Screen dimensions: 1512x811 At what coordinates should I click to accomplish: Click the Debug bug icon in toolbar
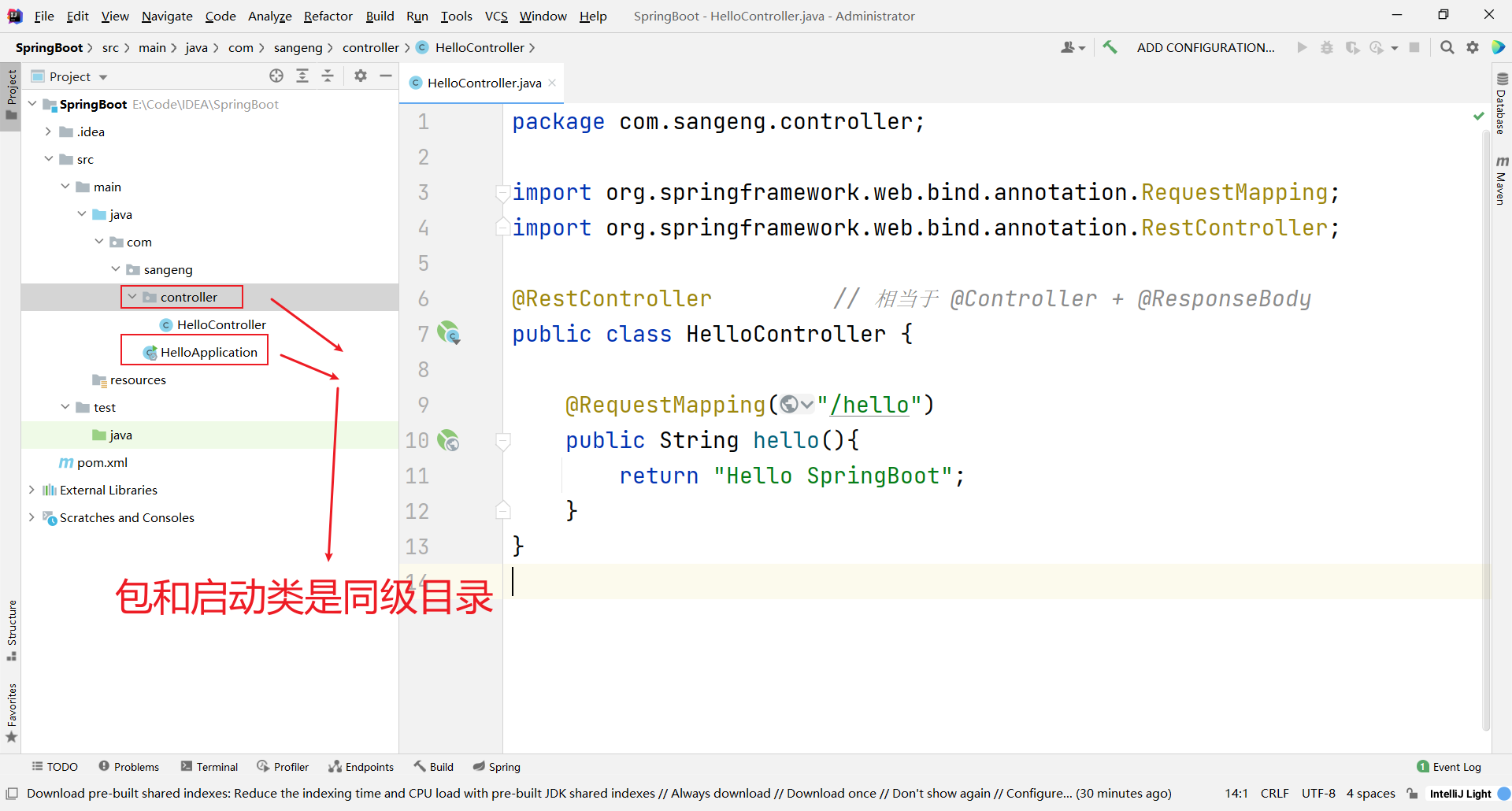click(x=1327, y=47)
